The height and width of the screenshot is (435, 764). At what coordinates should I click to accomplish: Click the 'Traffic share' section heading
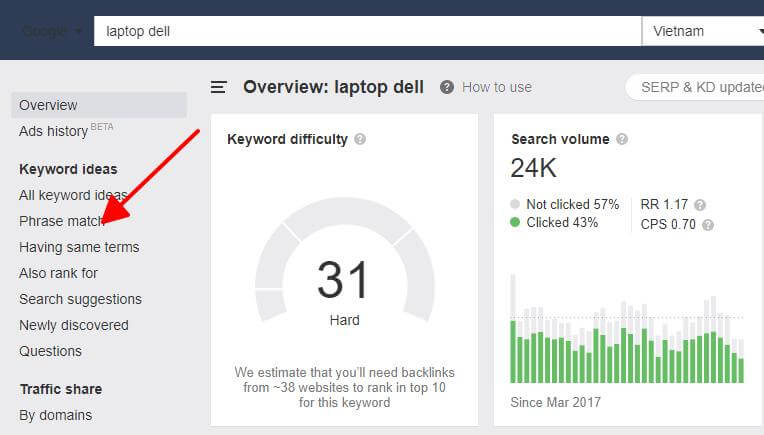(x=61, y=389)
